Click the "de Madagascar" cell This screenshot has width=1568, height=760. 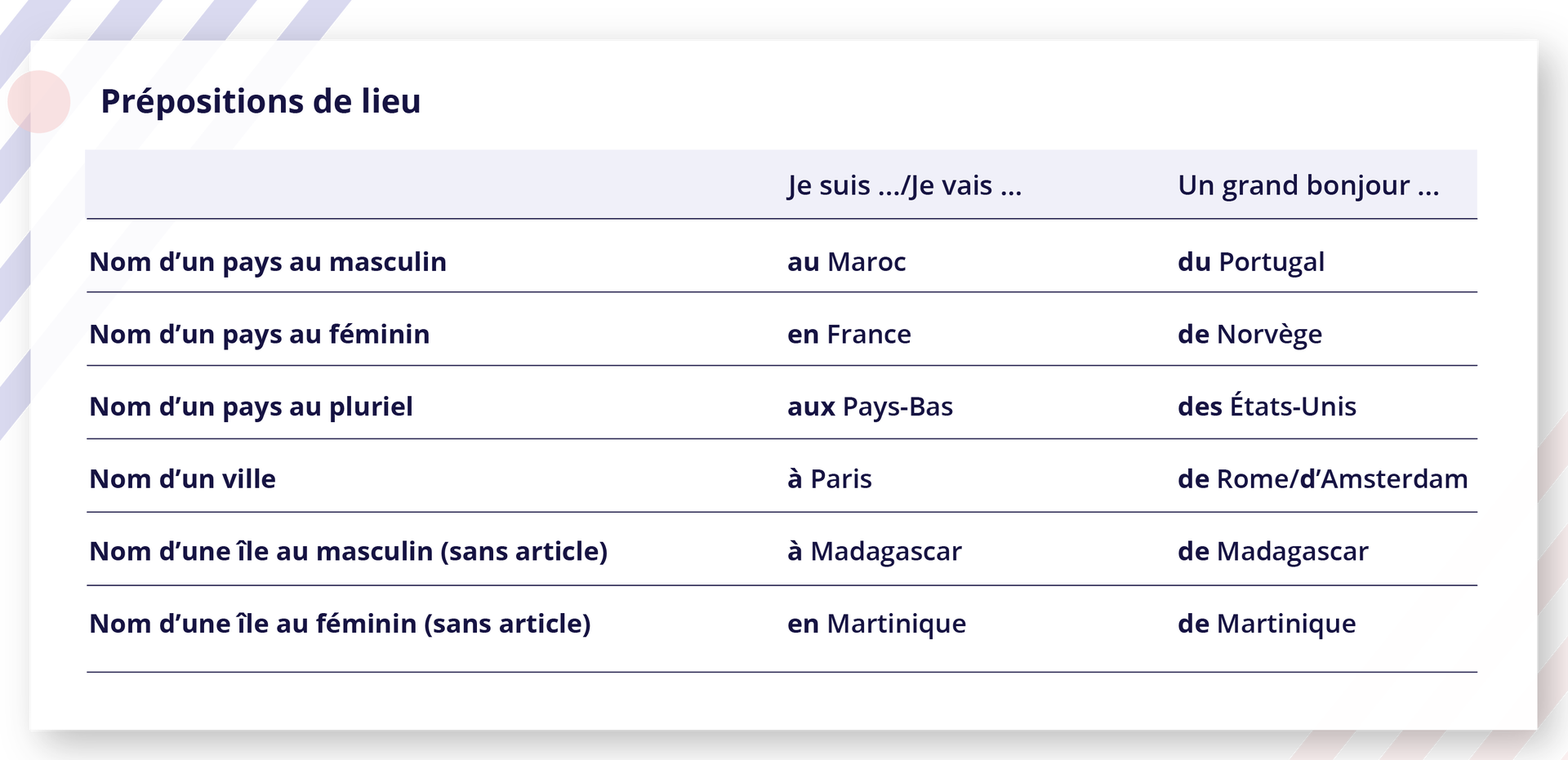tap(1272, 552)
